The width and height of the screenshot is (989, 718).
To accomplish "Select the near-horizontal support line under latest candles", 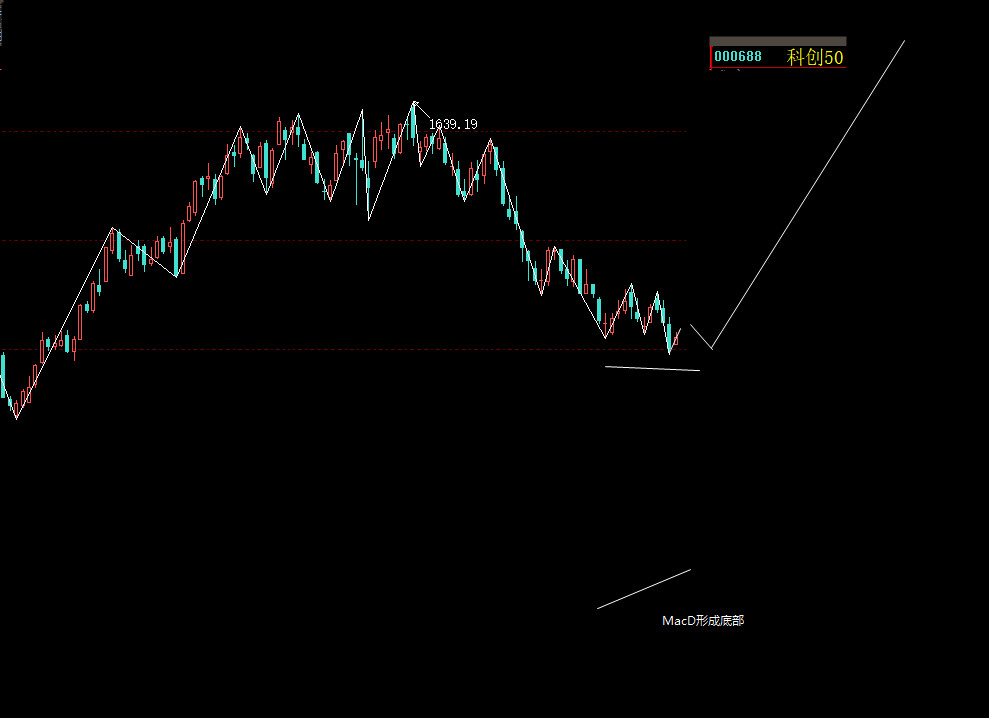I will [x=652, y=368].
